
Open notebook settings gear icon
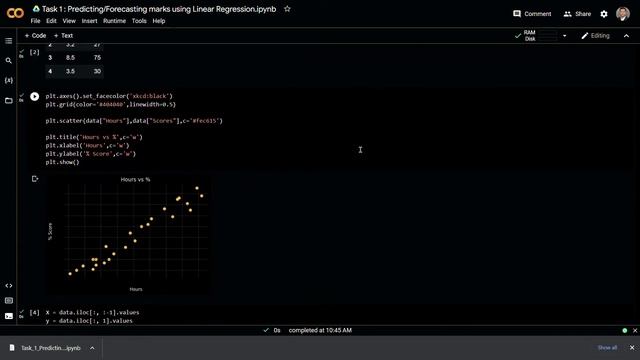pyautogui.click(x=604, y=14)
